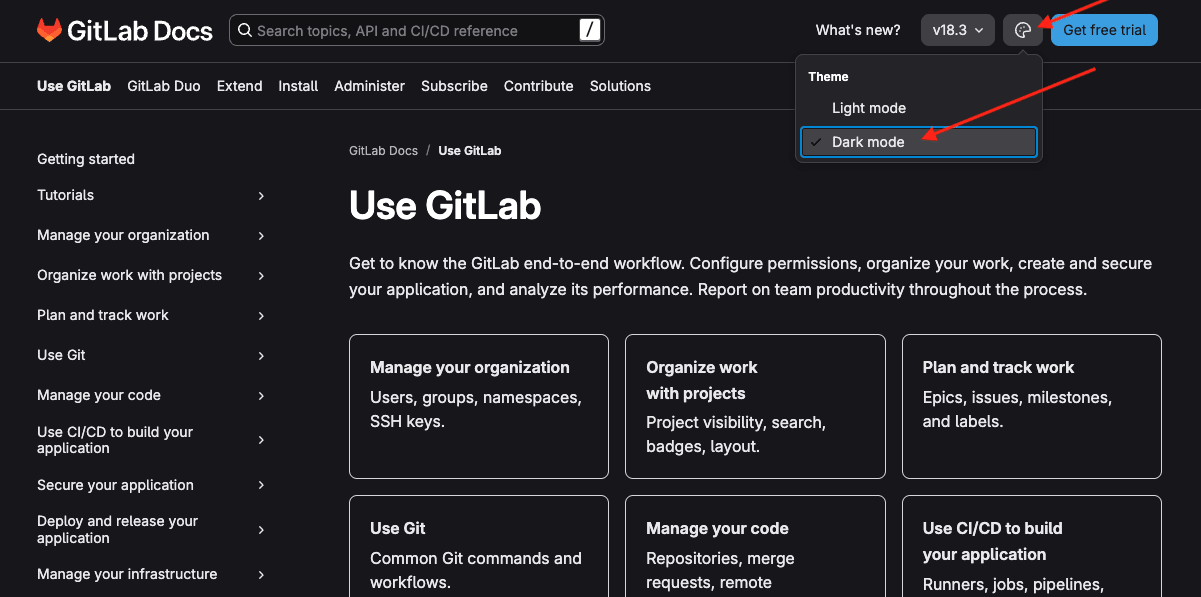Click the Use GitLab breadcrumb text
The image size is (1201, 597).
[470, 151]
